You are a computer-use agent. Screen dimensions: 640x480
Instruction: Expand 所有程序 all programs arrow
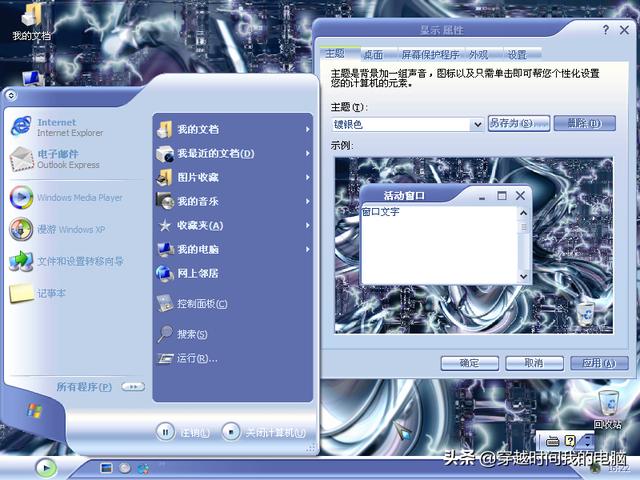tap(133, 386)
